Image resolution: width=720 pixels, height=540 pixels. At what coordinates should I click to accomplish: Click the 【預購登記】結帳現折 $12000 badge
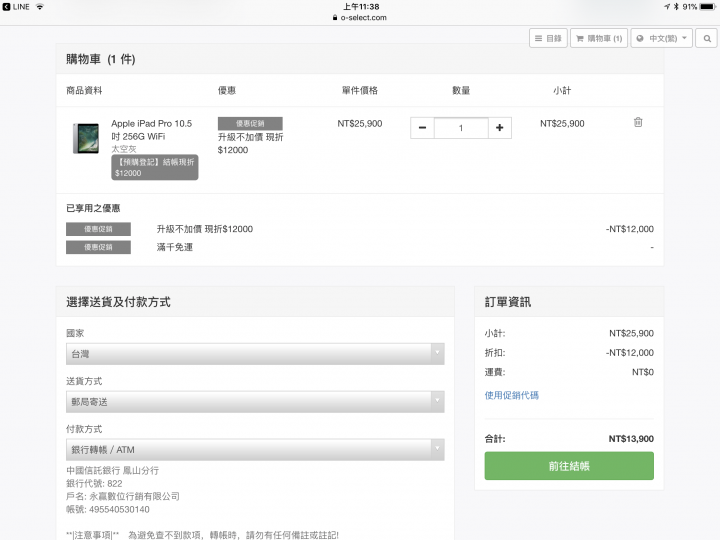click(155, 167)
